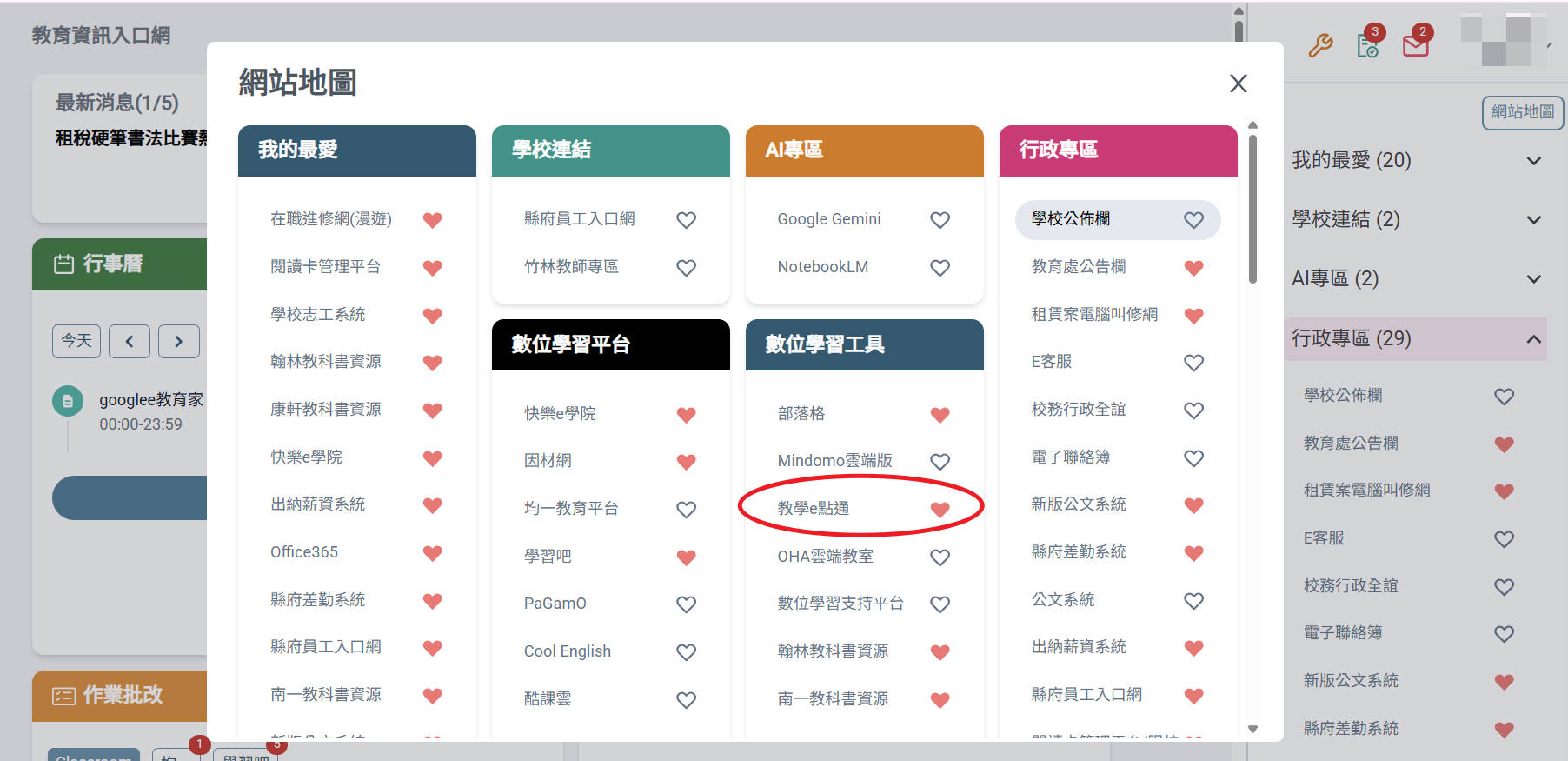Viewport: 1568px width, 761px height.
Task: Toggle heart for Mindomo雲端版
Action: pyautogui.click(x=940, y=462)
